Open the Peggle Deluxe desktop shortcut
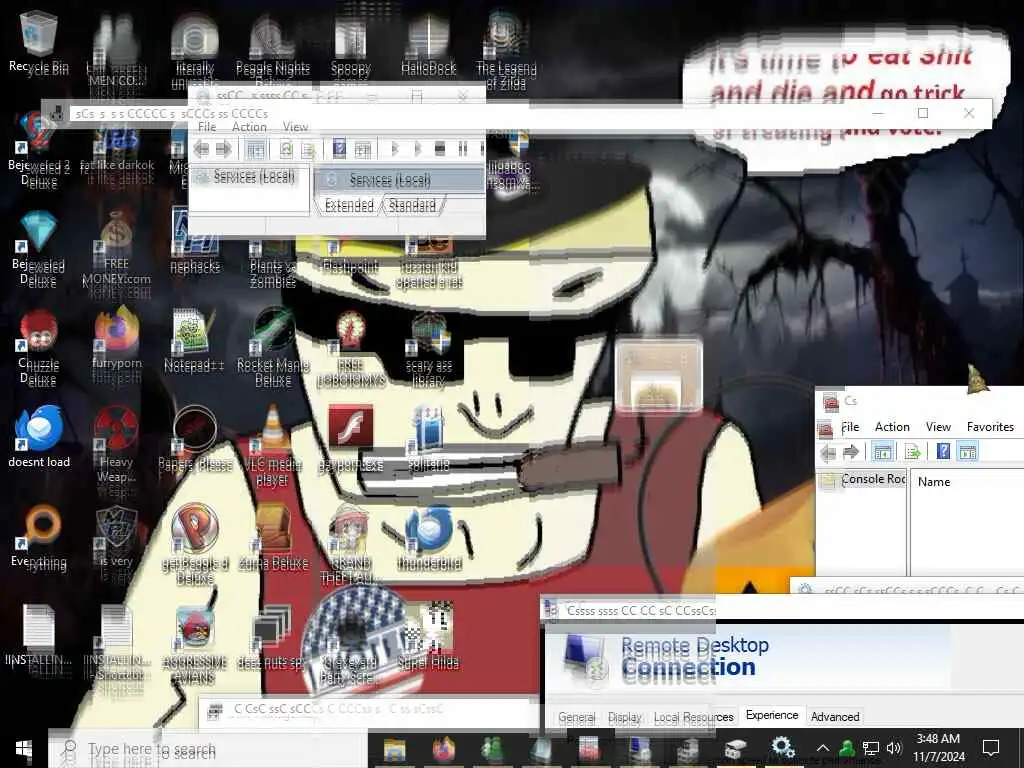Image resolution: width=1024 pixels, height=768 pixels. tap(195, 543)
